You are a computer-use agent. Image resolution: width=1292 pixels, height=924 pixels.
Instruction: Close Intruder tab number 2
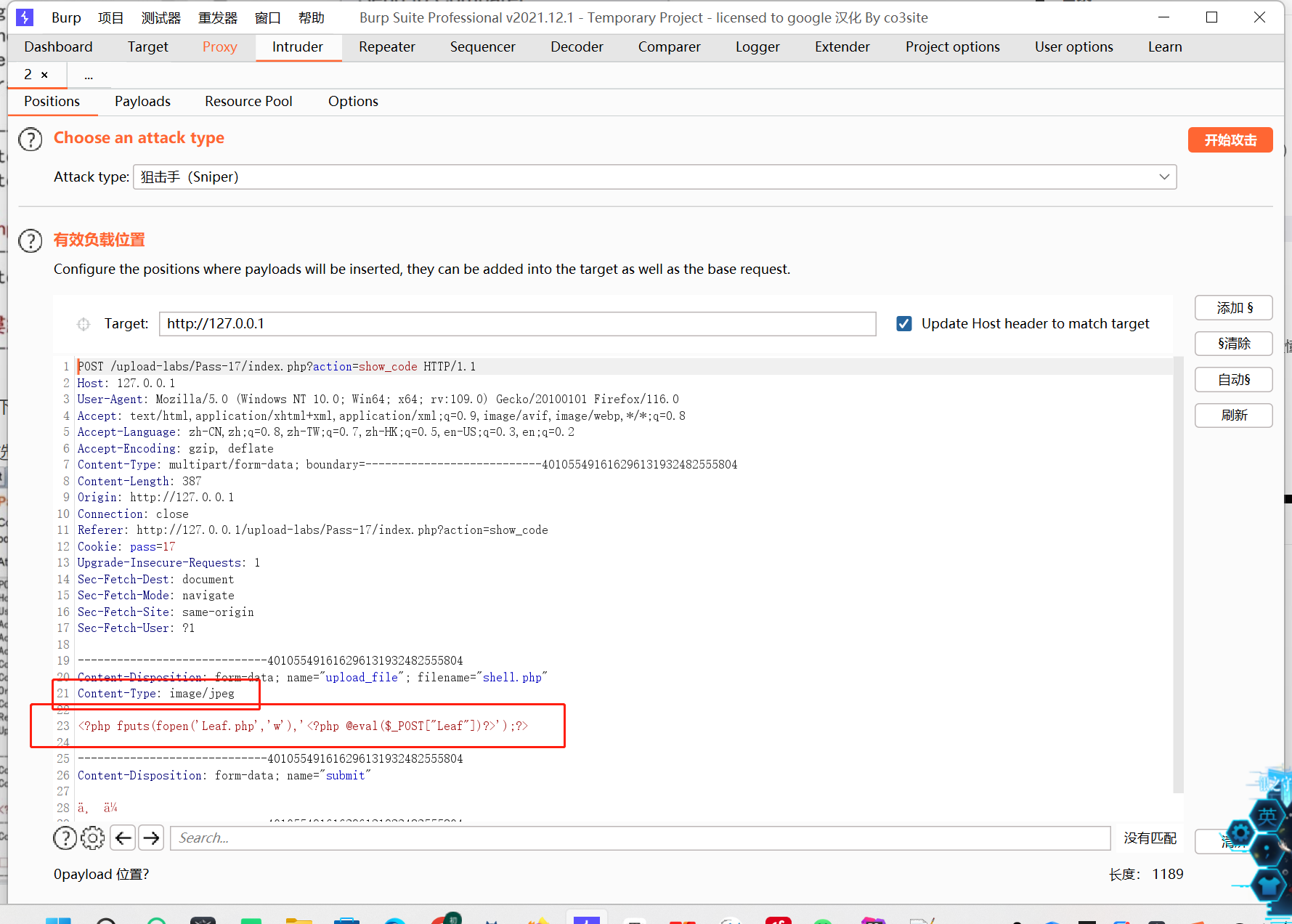[44, 75]
